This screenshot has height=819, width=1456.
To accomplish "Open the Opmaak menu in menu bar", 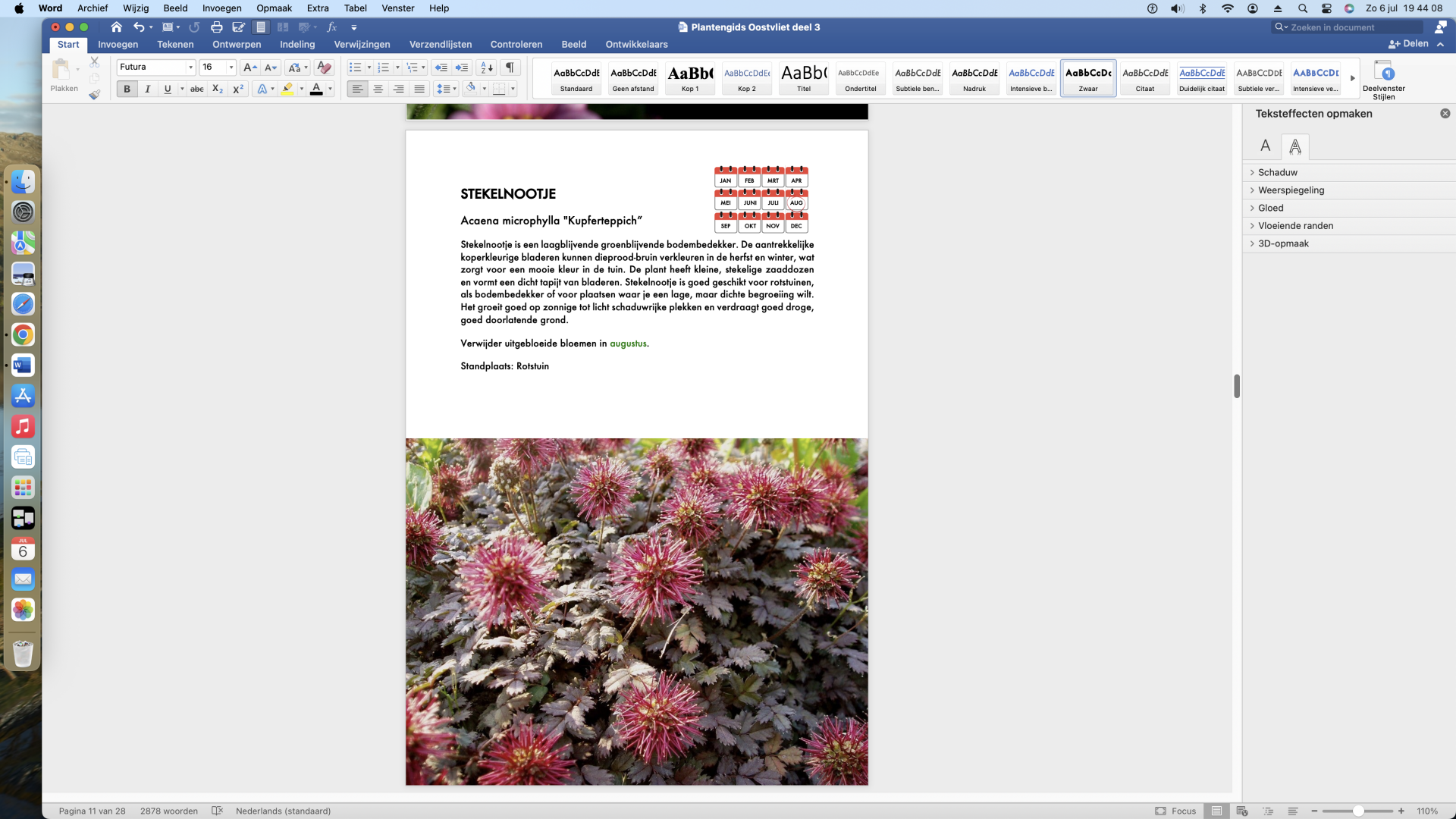I will point(274,8).
